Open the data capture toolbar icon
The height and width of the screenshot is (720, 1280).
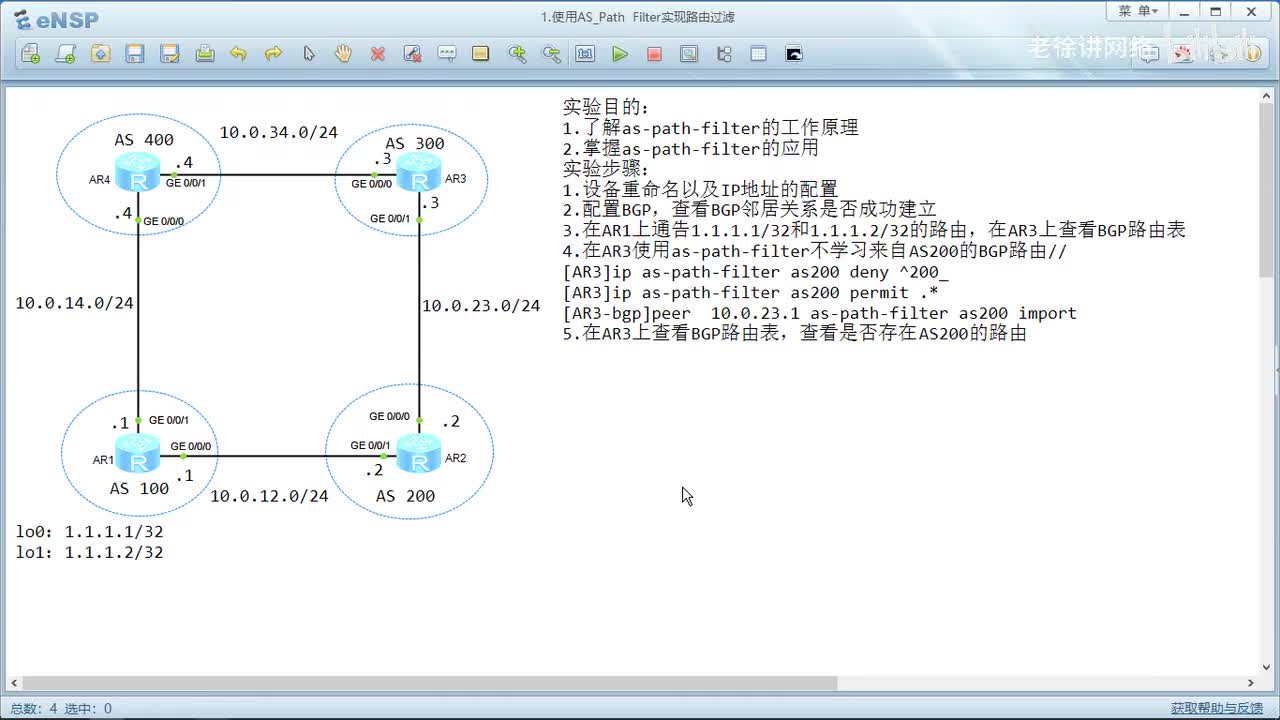tap(689, 54)
